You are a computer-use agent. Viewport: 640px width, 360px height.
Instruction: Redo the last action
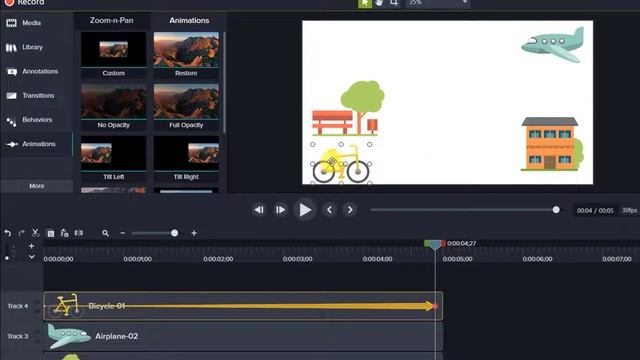pyautogui.click(x=22, y=233)
